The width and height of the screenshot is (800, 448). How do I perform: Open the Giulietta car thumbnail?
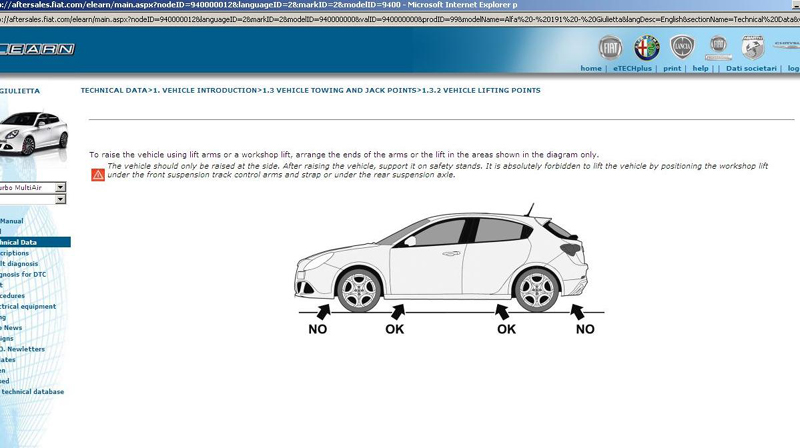click(34, 133)
